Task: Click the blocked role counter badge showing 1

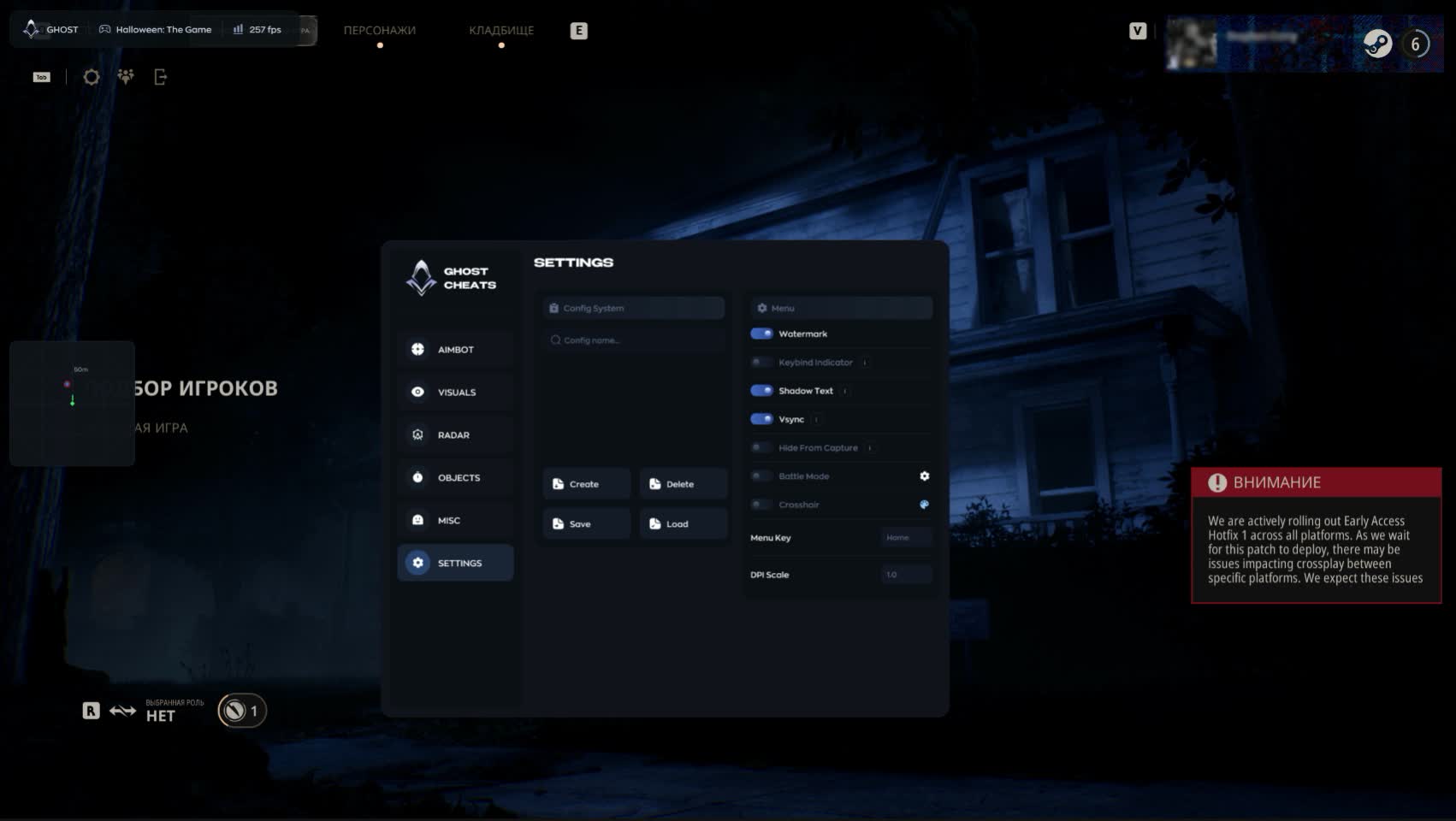Action: (x=242, y=711)
